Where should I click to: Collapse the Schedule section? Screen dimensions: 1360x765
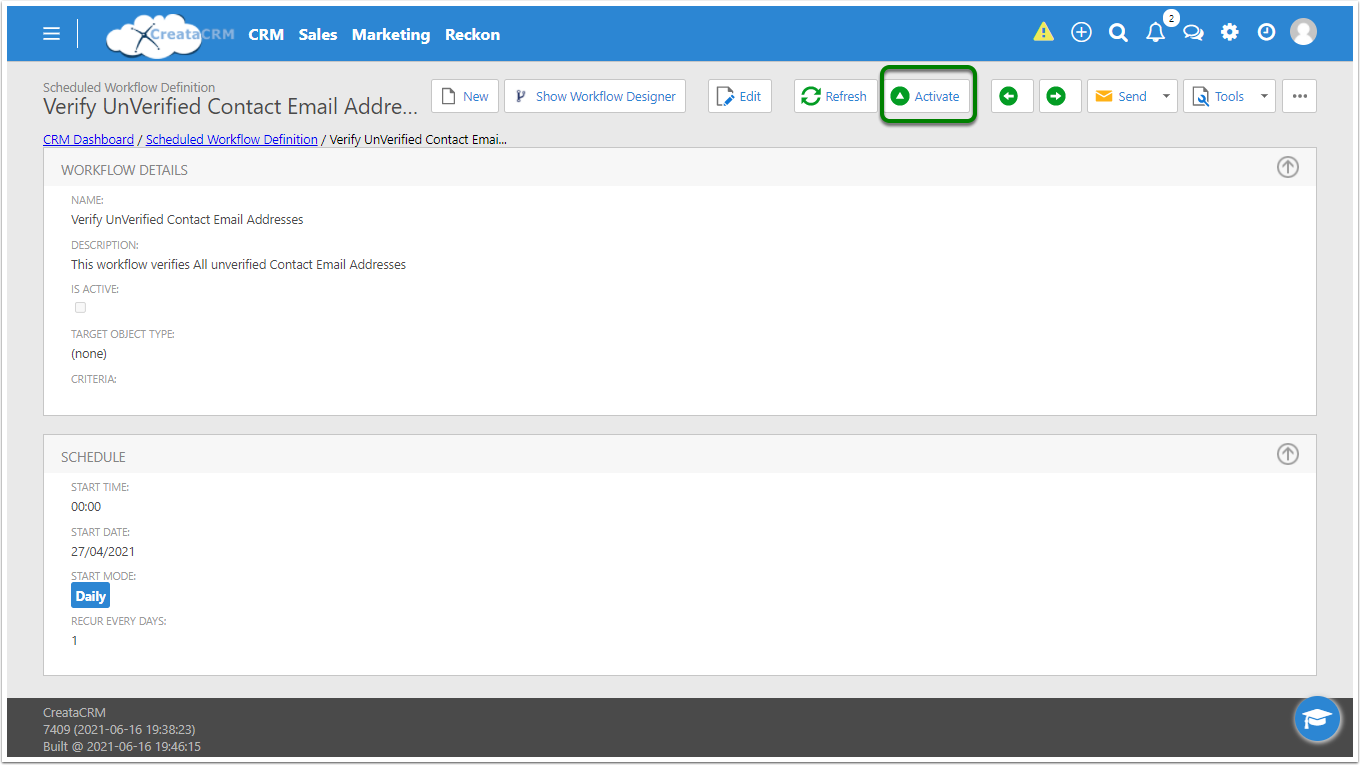1288,455
